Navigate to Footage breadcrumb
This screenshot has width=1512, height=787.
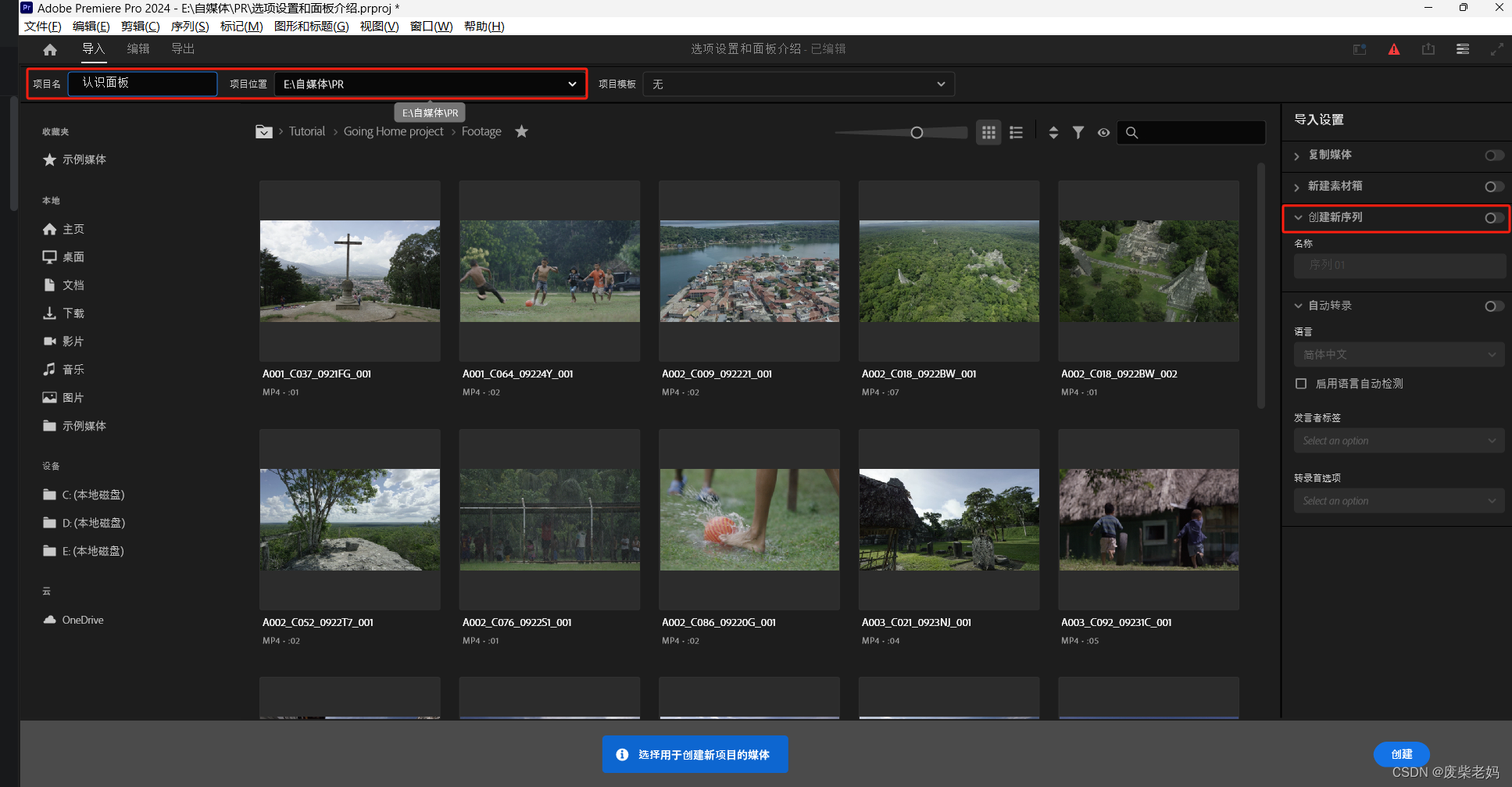tap(481, 131)
